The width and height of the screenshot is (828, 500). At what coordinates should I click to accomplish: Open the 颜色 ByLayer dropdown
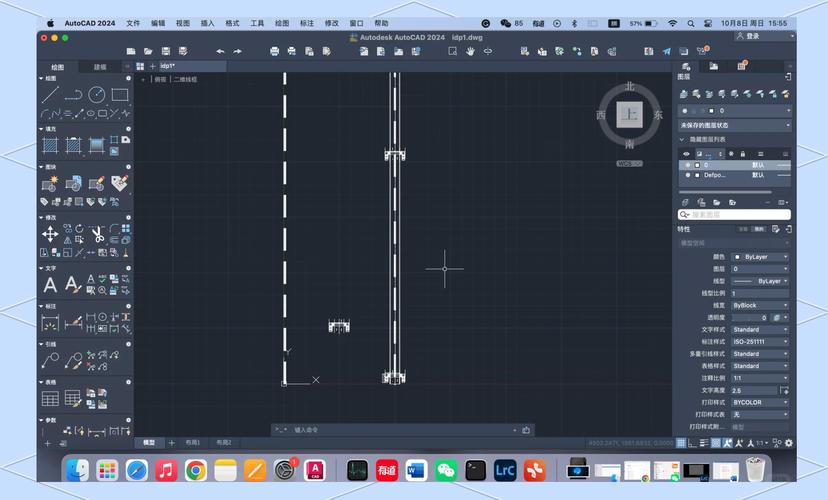pyautogui.click(x=759, y=257)
